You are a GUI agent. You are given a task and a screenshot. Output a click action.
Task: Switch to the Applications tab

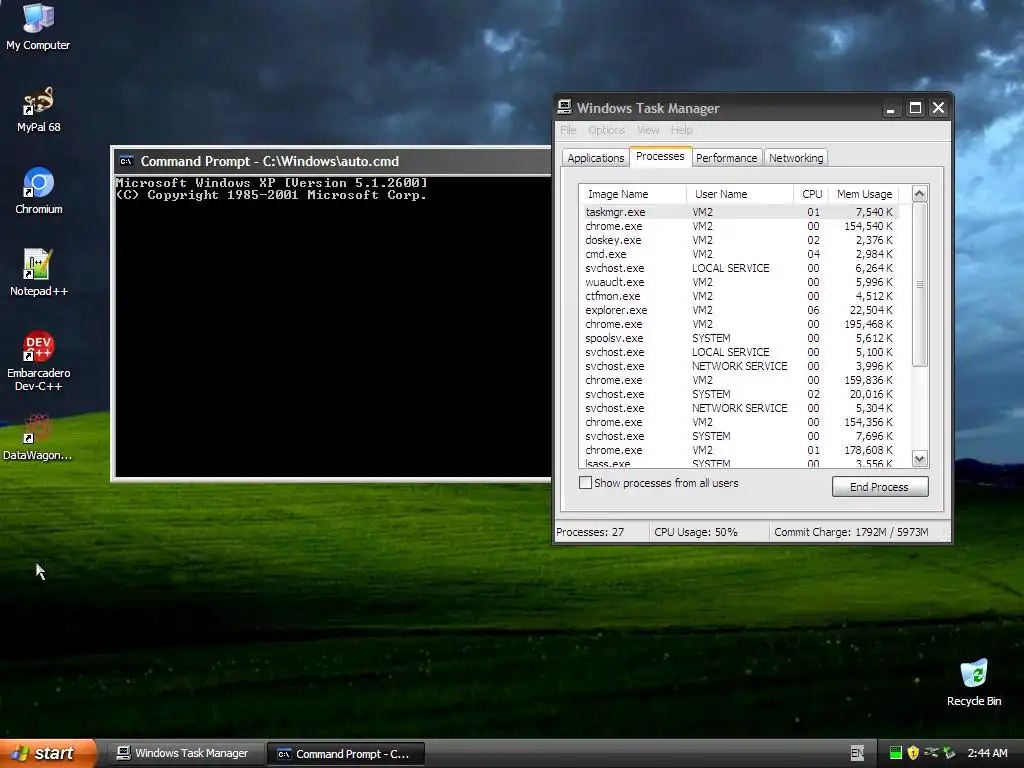click(x=596, y=158)
